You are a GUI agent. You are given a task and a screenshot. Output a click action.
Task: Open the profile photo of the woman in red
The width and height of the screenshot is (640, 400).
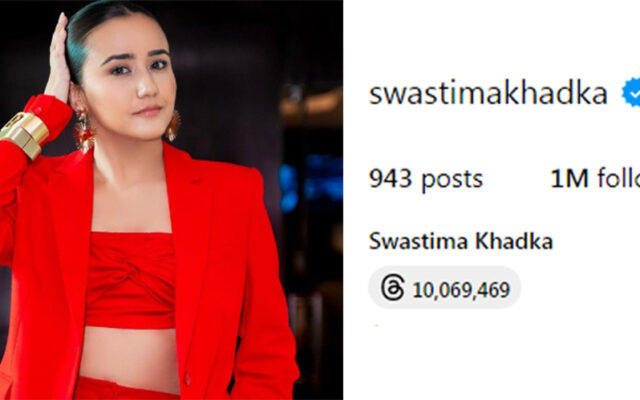(x=171, y=200)
